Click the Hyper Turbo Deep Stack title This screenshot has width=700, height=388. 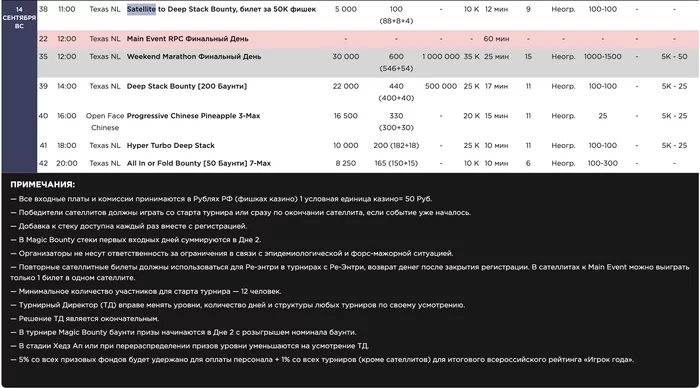171,146
